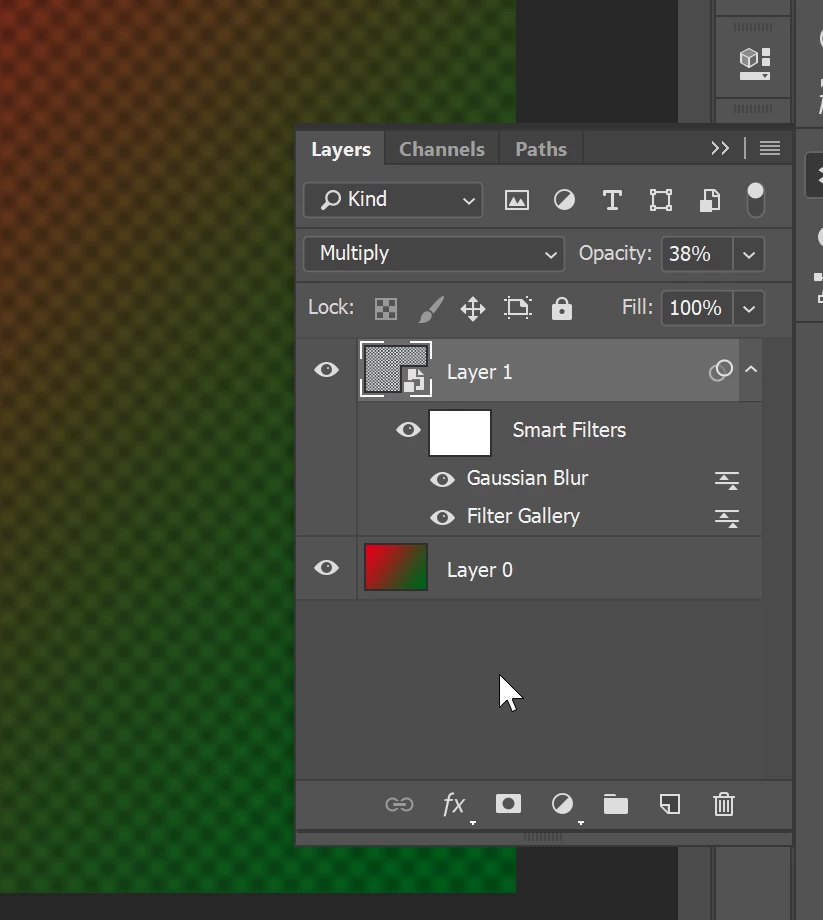Image resolution: width=823 pixels, height=920 pixels.
Task: Collapse panel with double-arrow icon
Action: tap(720, 148)
